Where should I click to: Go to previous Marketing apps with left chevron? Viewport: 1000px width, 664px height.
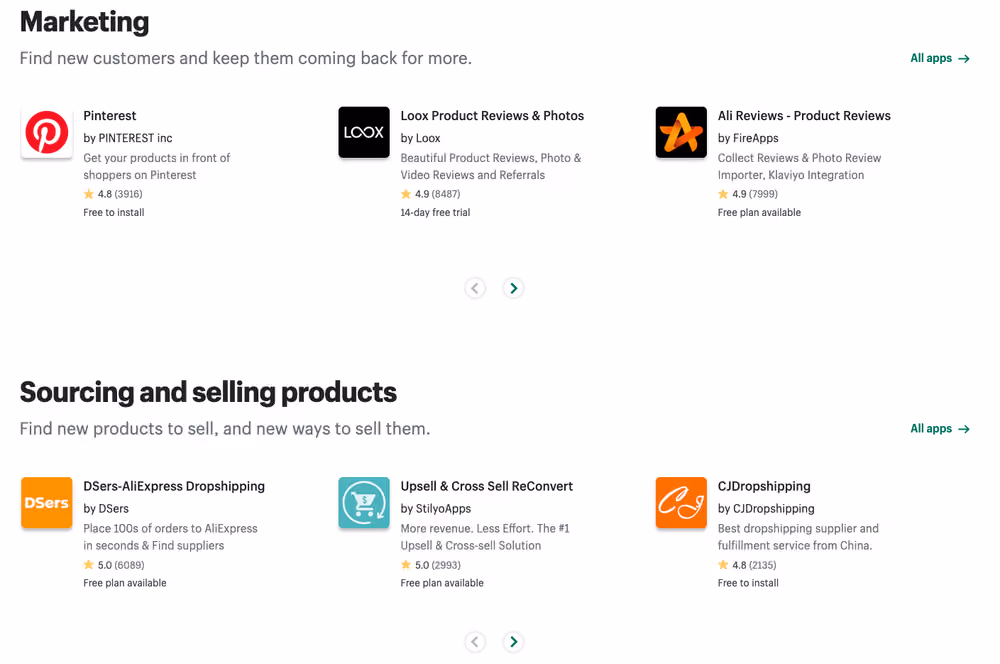click(x=475, y=288)
